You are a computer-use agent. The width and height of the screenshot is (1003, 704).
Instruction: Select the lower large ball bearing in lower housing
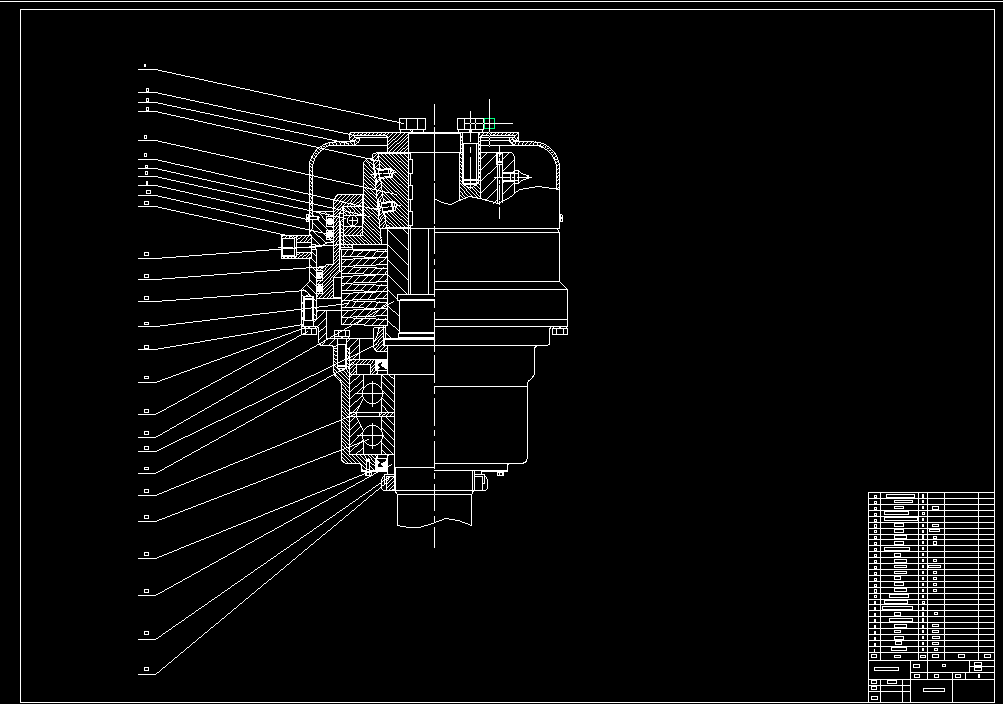click(372, 437)
